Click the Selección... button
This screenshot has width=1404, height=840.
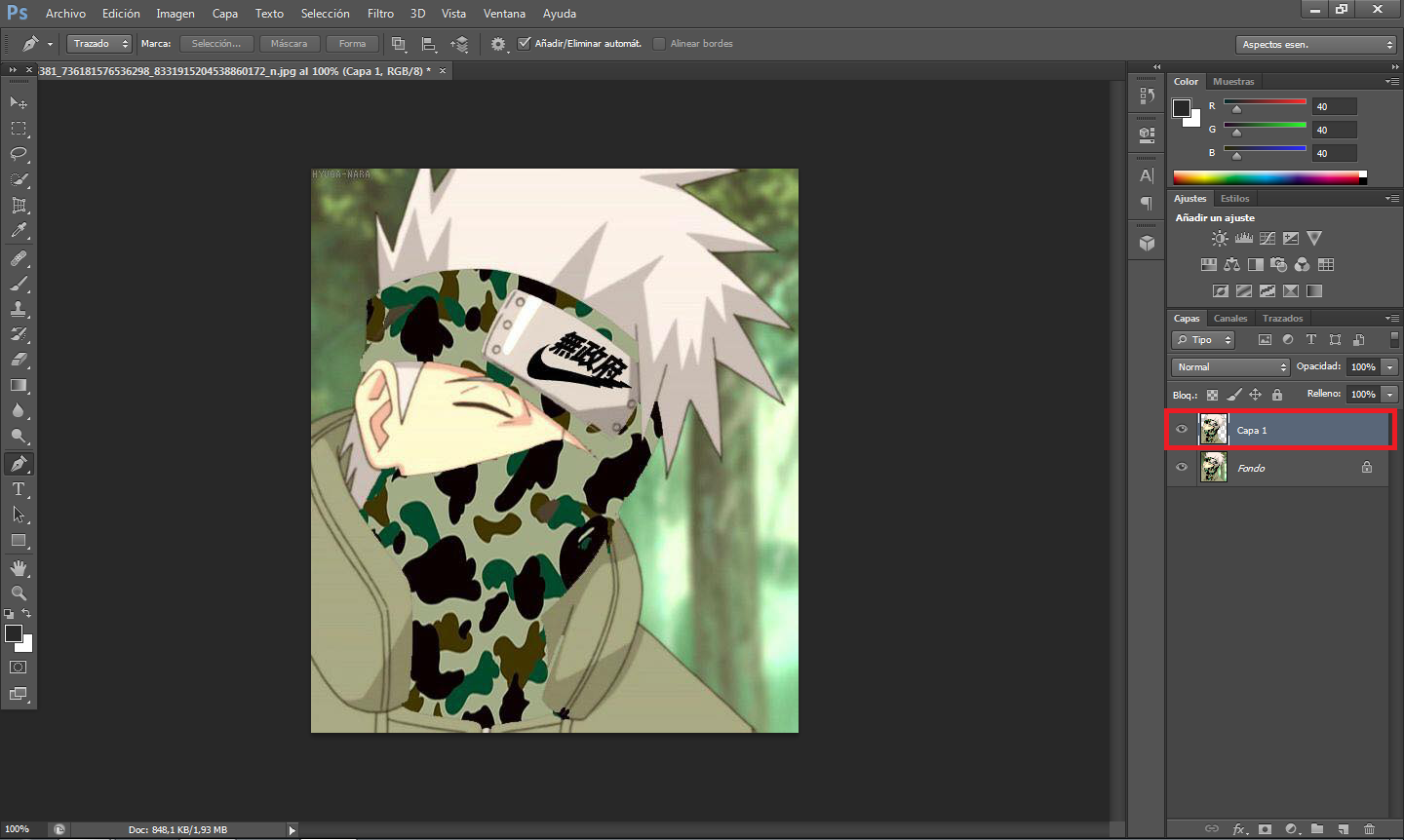[216, 44]
